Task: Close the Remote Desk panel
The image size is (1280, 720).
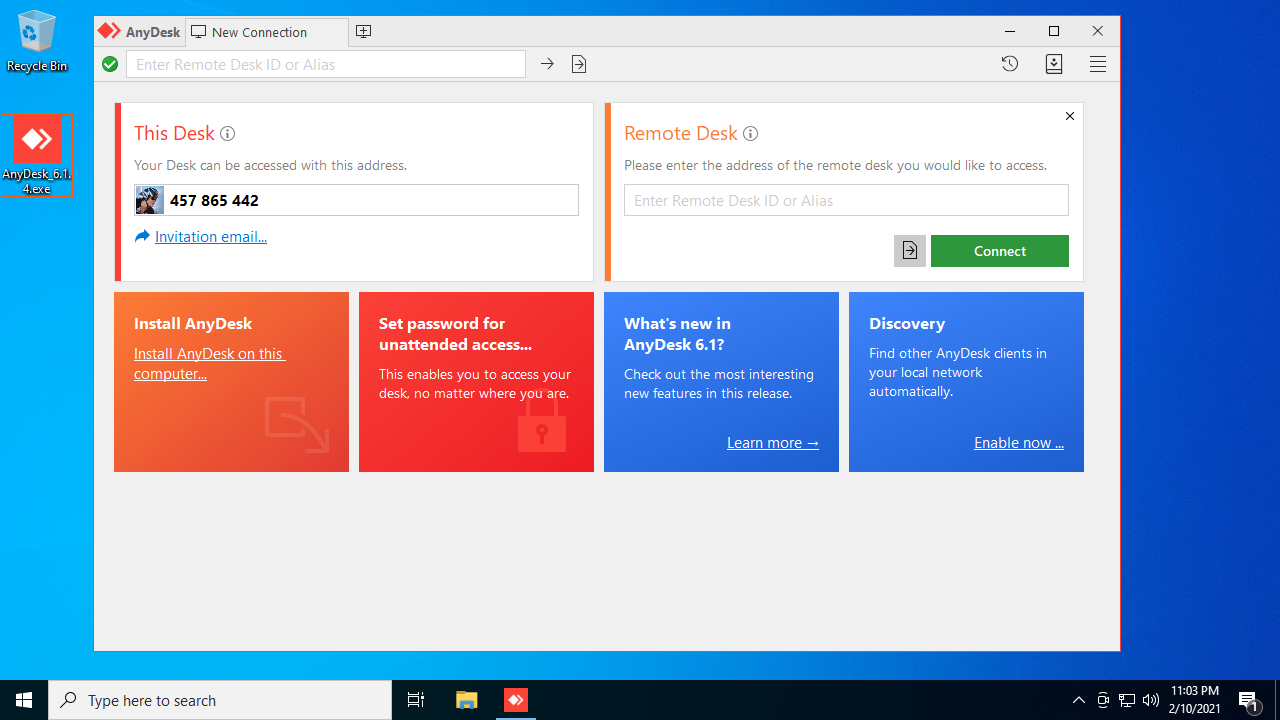Action: (x=1070, y=116)
